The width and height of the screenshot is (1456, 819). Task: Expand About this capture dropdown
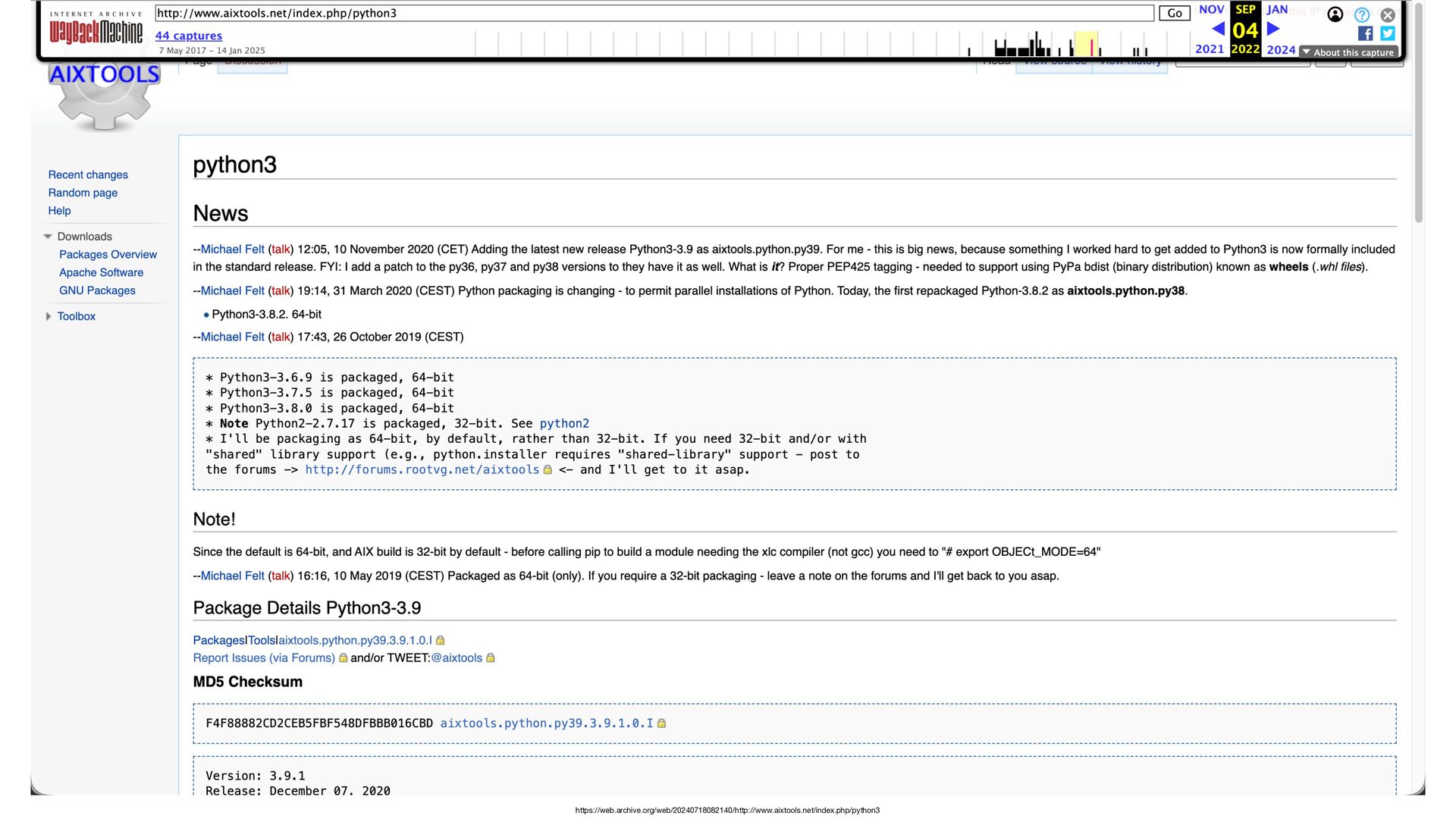click(x=1349, y=52)
